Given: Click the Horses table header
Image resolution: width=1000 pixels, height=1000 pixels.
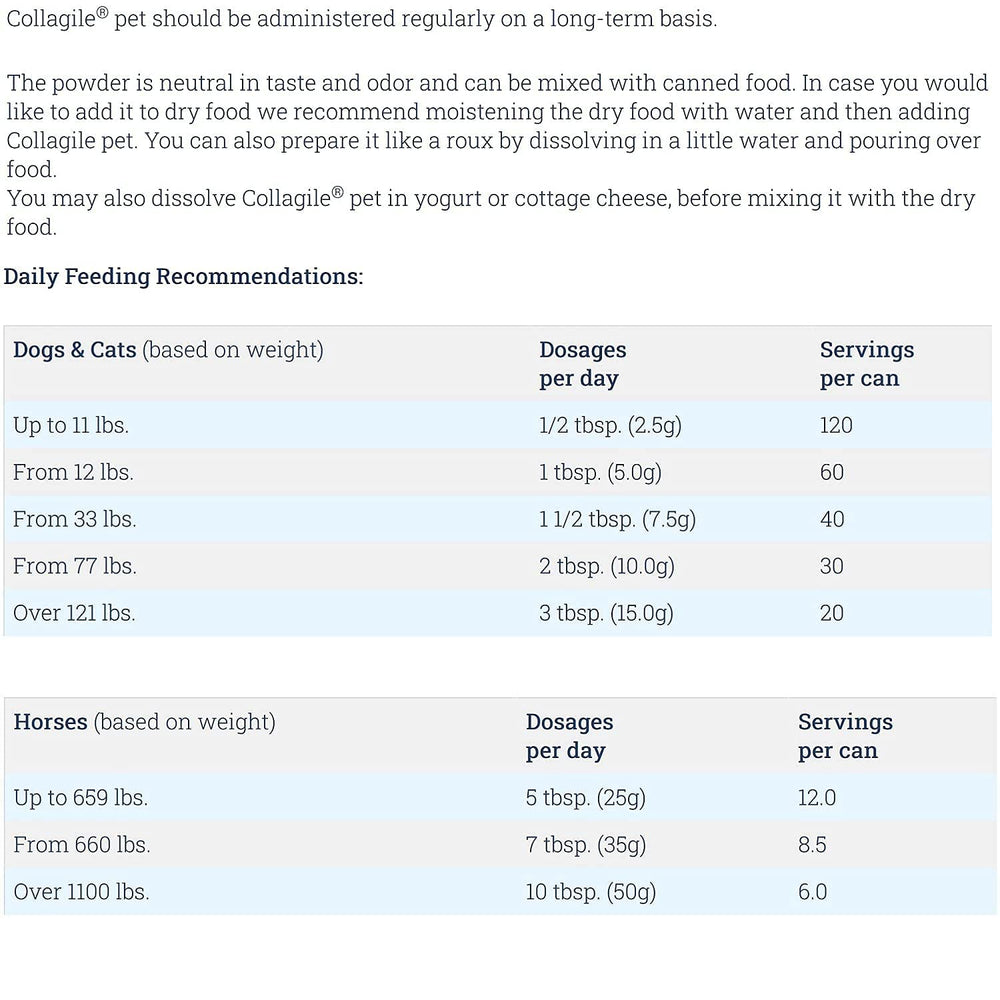Looking at the screenshot, I should click(x=145, y=722).
